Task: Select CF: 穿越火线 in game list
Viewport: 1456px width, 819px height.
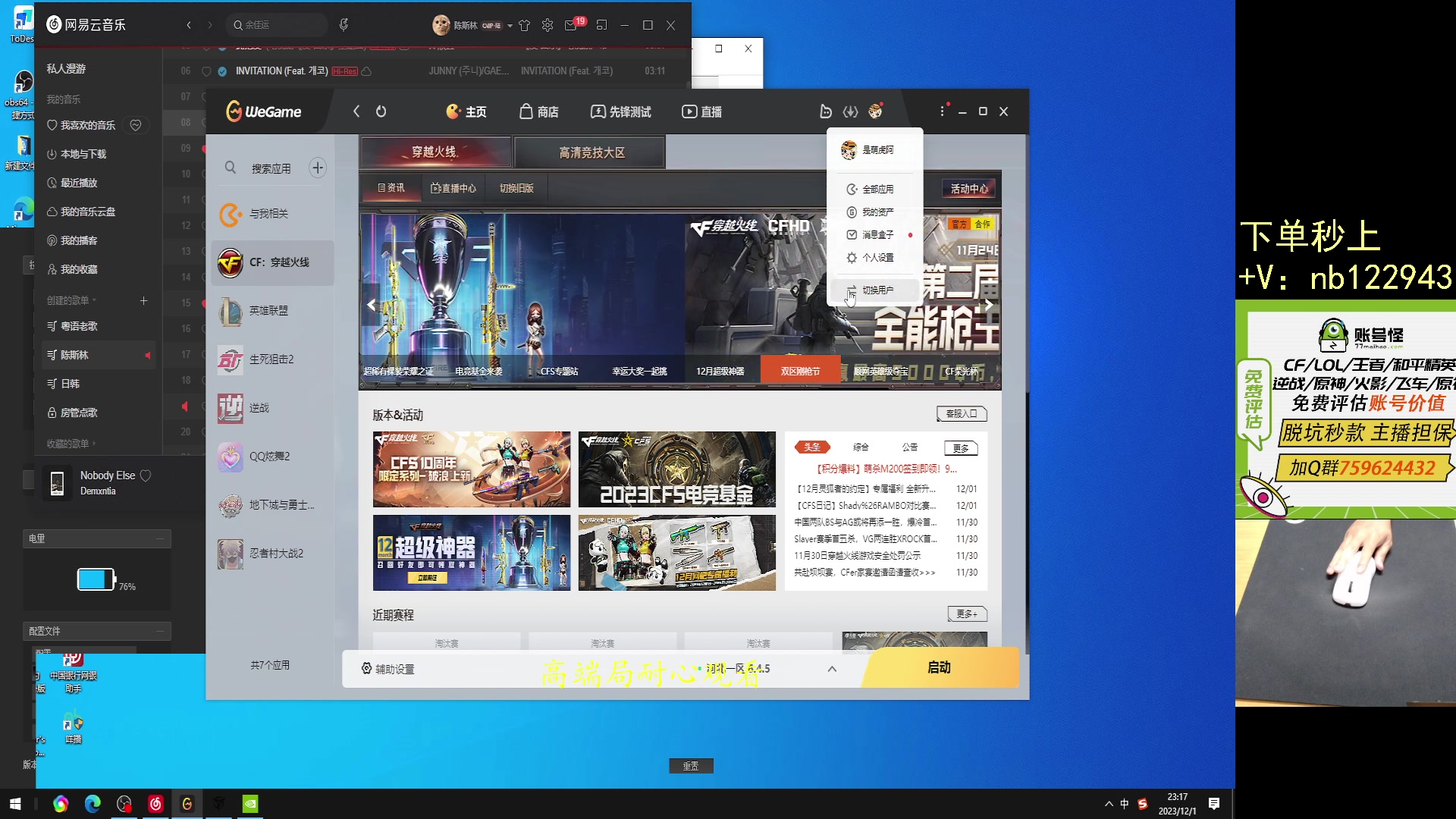Action: point(273,262)
